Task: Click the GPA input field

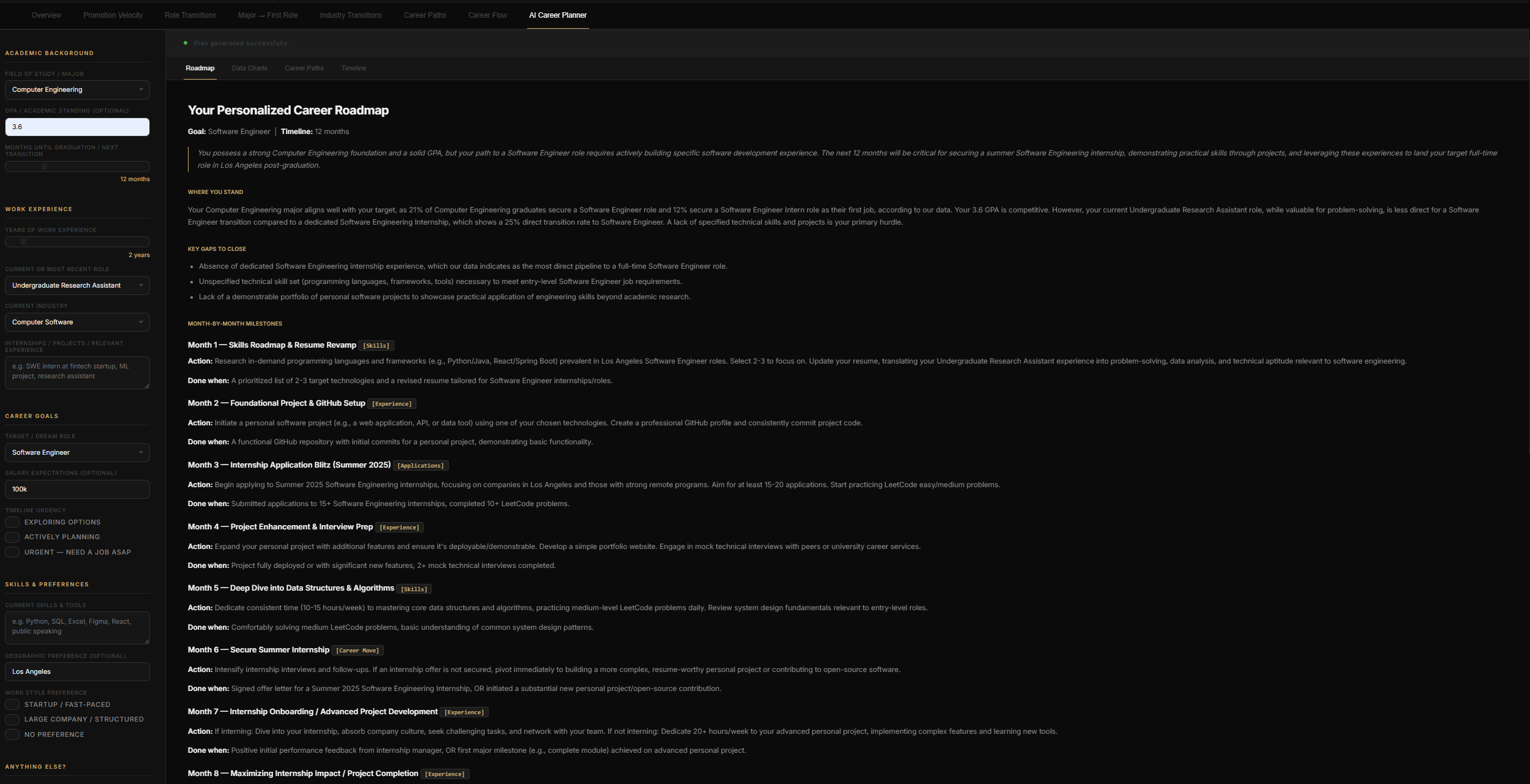Action: point(77,127)
